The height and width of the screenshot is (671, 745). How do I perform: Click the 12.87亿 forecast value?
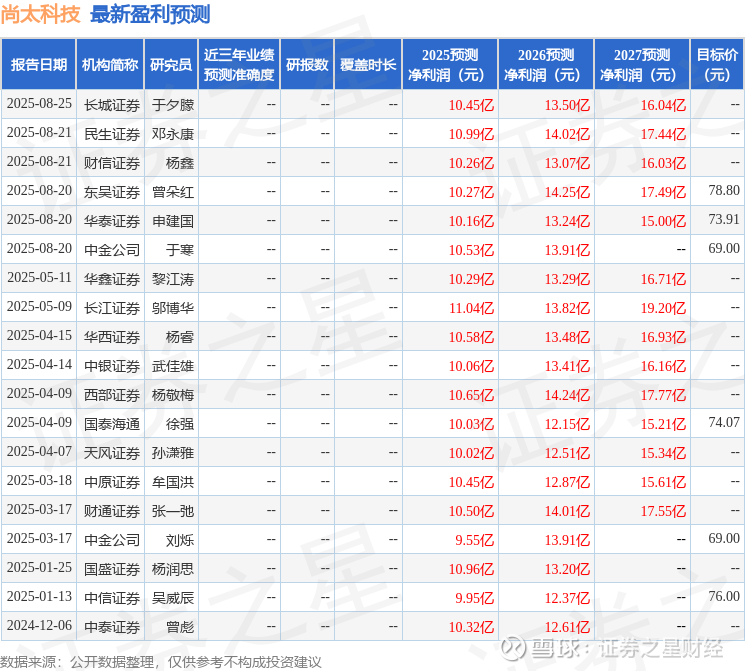click(567, 482)
